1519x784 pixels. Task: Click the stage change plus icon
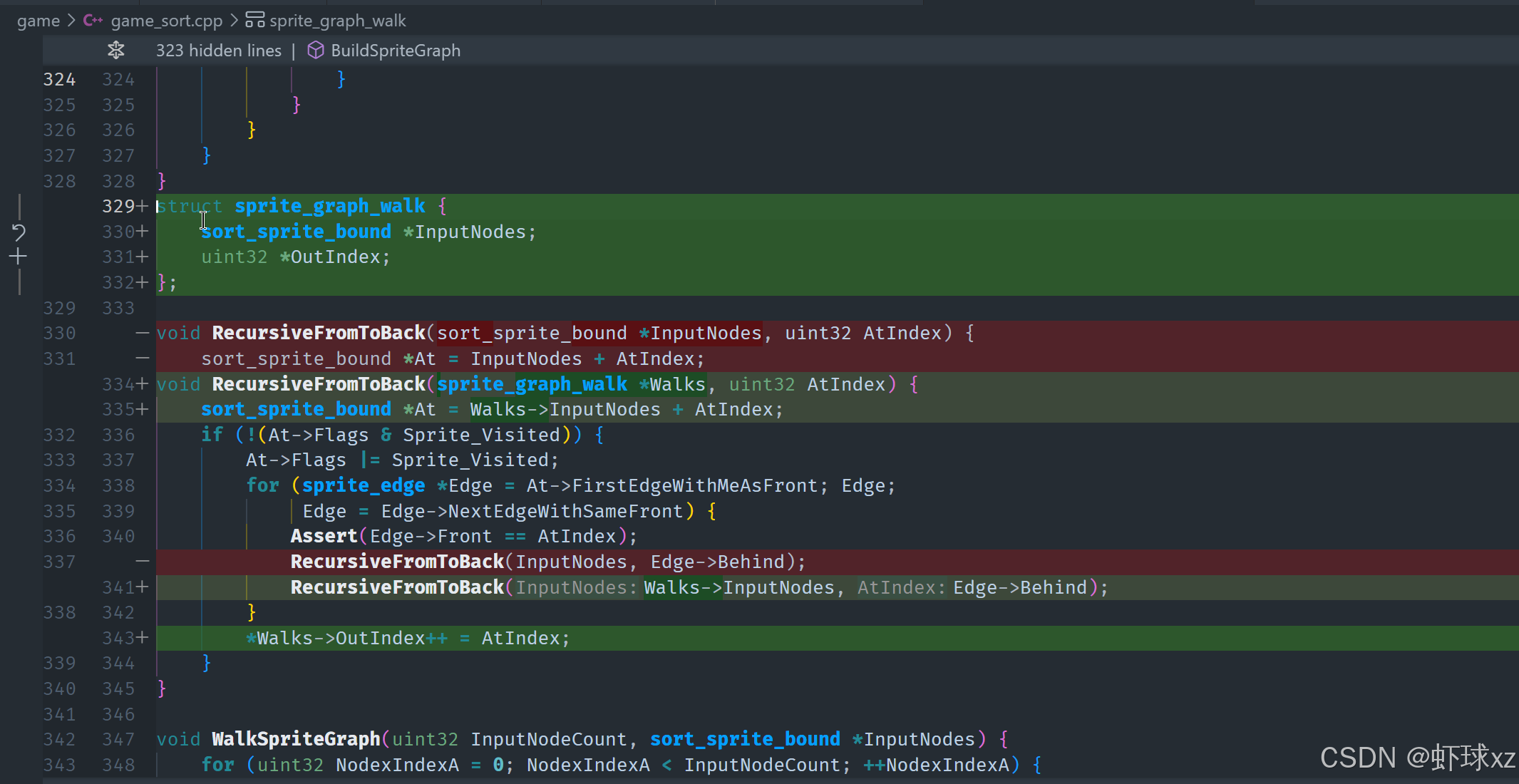pos(19,257)
